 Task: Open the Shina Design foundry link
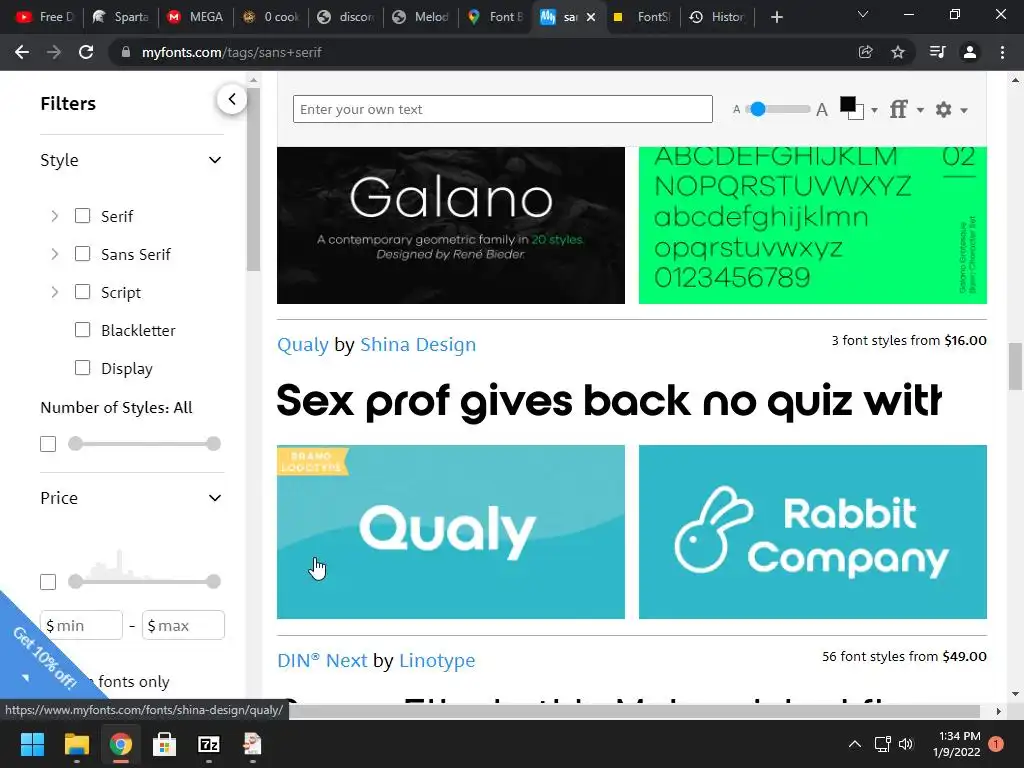[x=418, y=344]
